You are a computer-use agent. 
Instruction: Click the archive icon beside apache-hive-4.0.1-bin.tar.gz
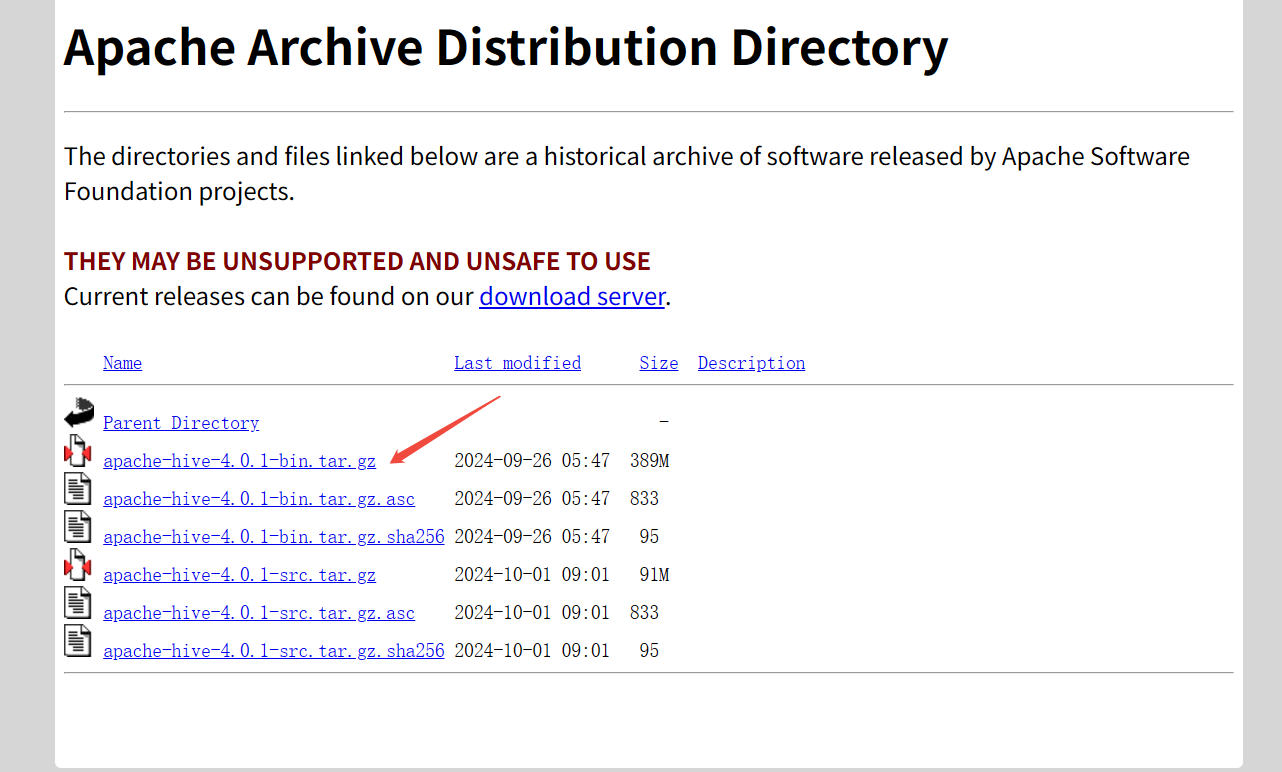[x=78, y=451]
